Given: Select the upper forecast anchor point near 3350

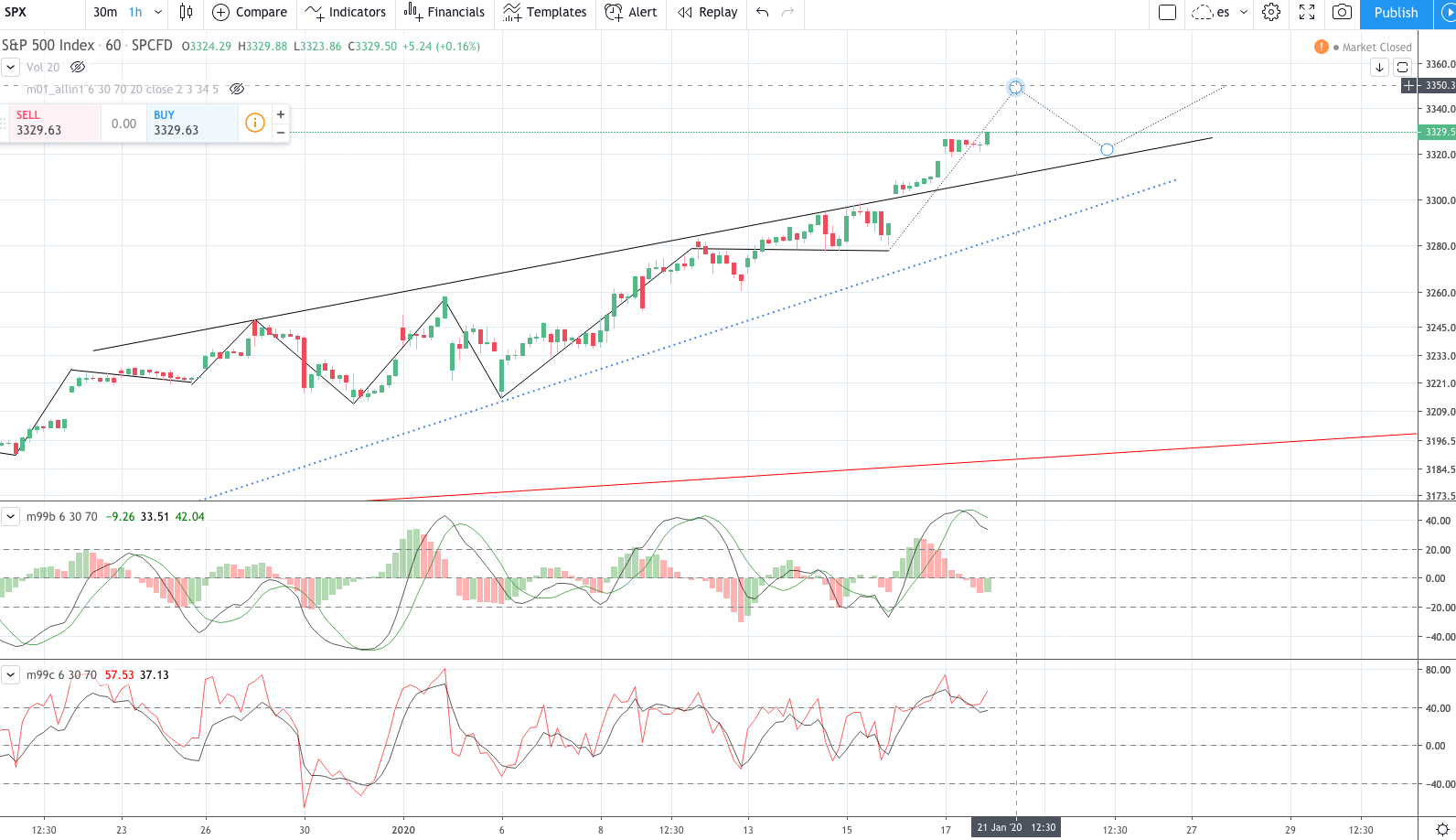Looking at the screenshot, I should click(x=1015, y=88).
